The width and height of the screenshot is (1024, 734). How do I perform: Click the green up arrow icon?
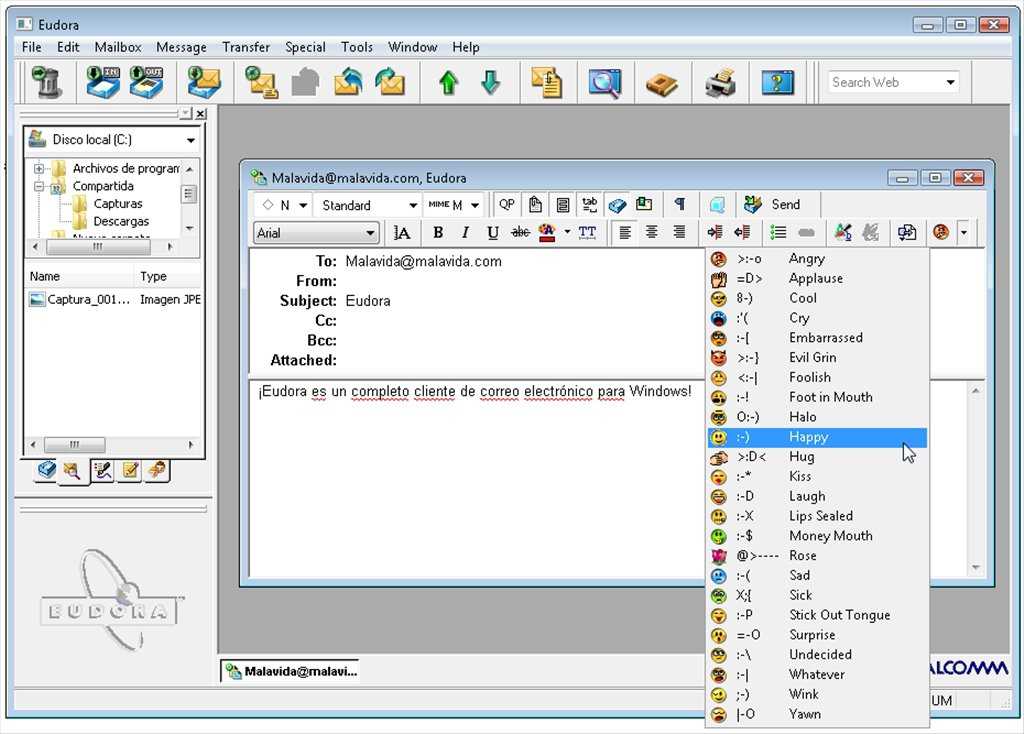pos(448,82)
